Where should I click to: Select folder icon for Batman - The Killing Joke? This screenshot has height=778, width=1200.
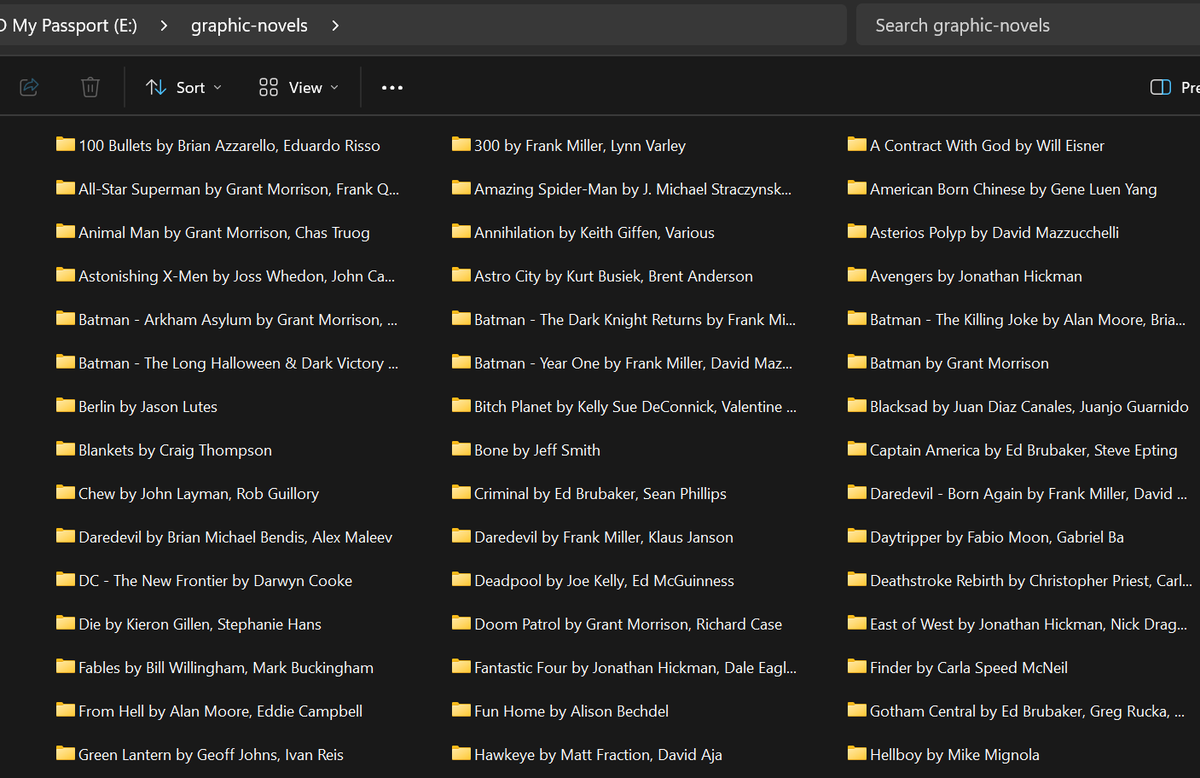click(857, 319)
